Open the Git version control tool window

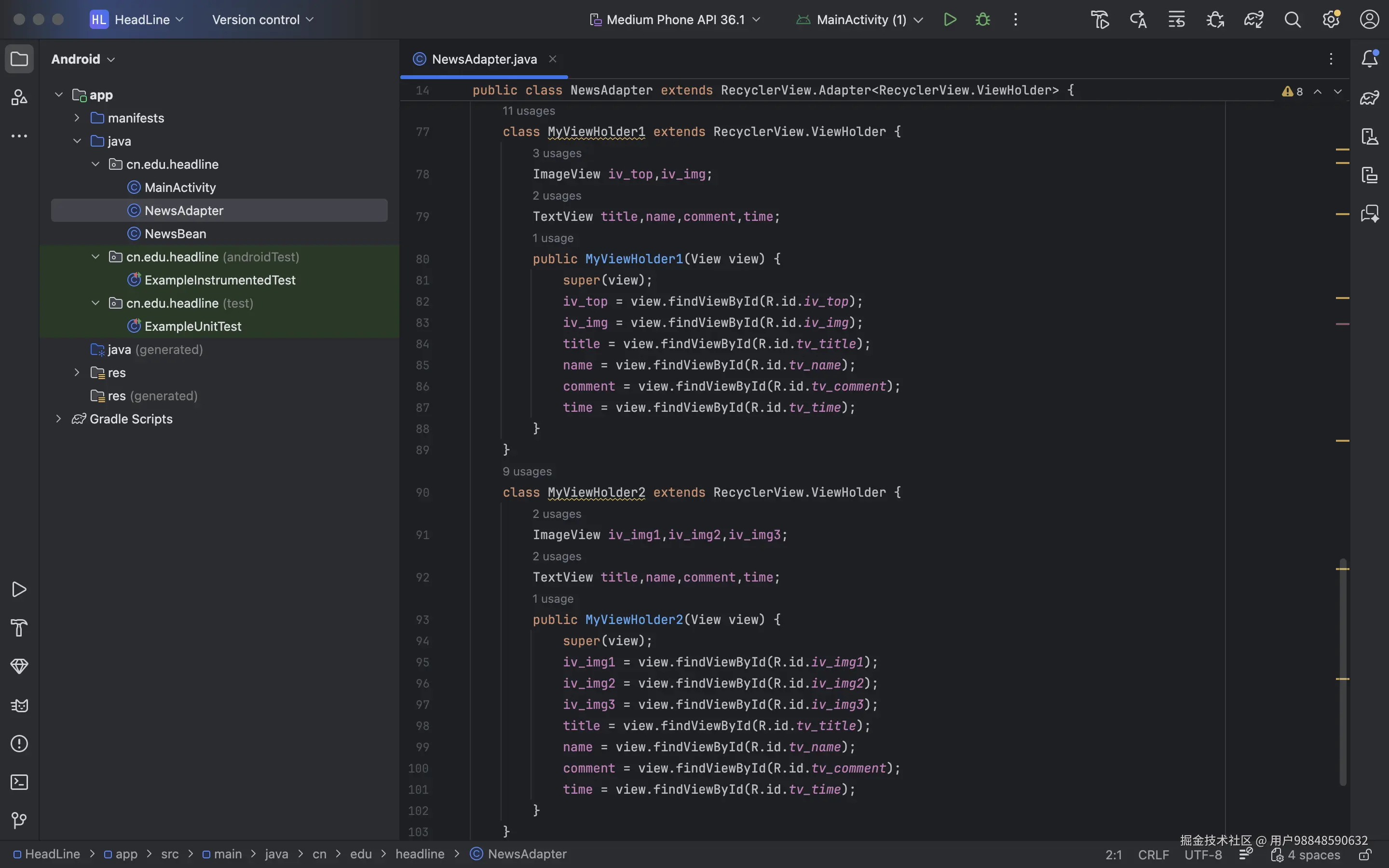[x=19, y=820]
